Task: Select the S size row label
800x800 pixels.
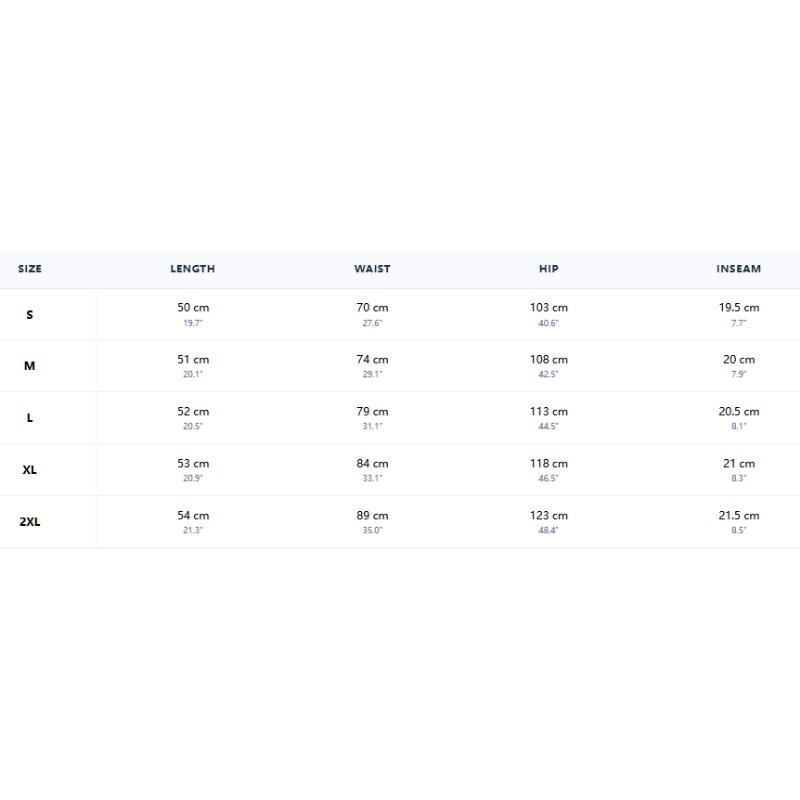Action: (x=30, y=314)
